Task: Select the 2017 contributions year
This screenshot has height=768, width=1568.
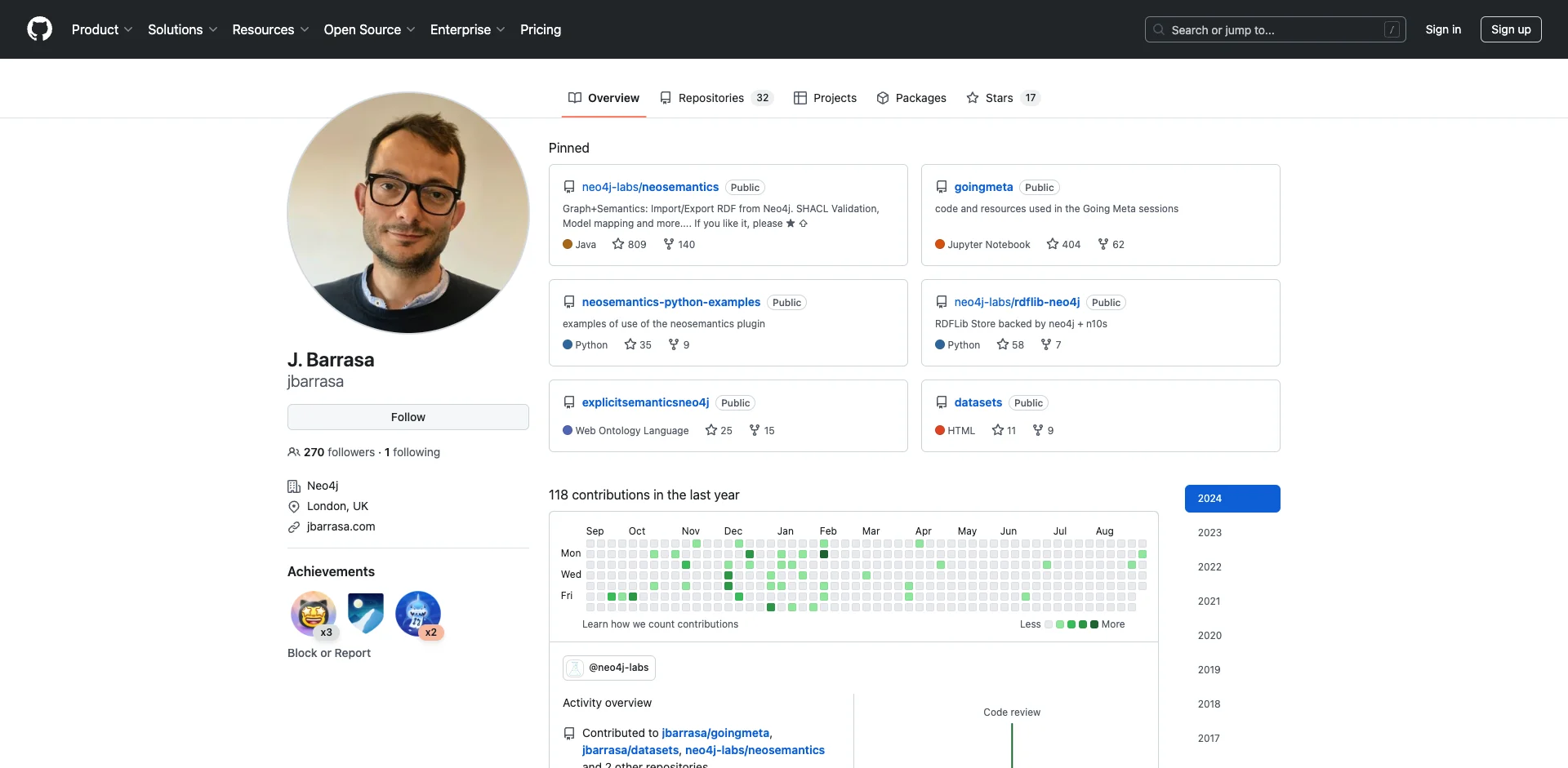Action: pos(1232,739)
